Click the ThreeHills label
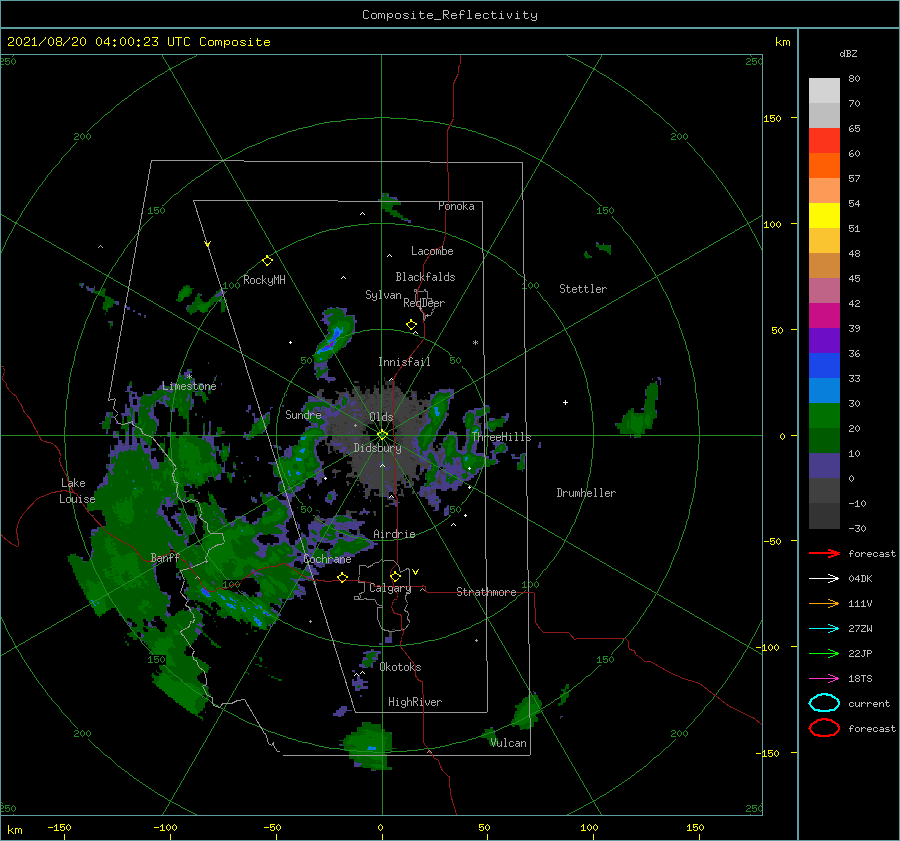 click(502, 437)
